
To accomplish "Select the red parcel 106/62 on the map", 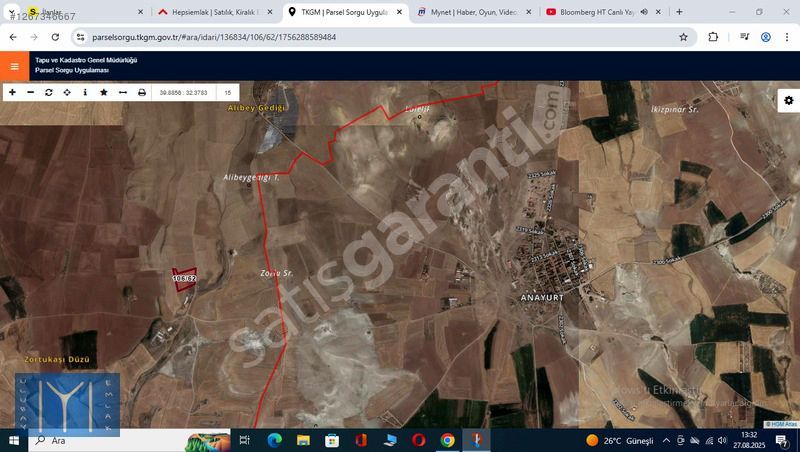I will [x=183, y=278].
